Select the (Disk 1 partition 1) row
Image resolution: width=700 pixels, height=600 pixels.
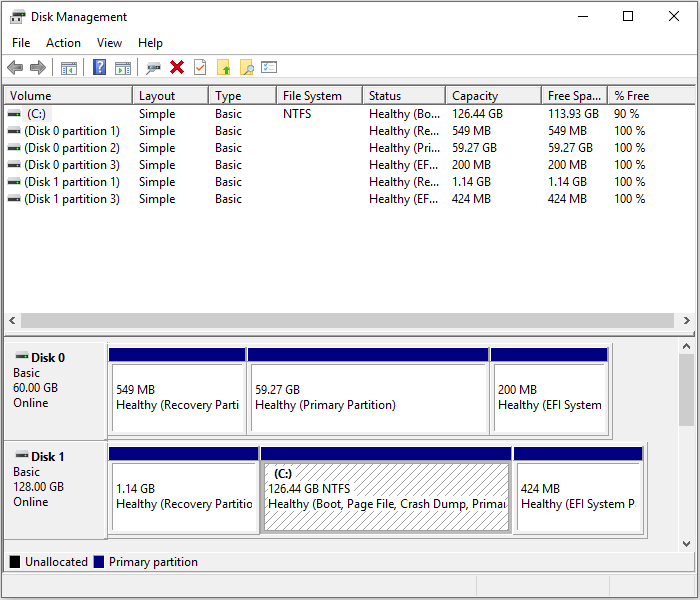coord(349,182)
